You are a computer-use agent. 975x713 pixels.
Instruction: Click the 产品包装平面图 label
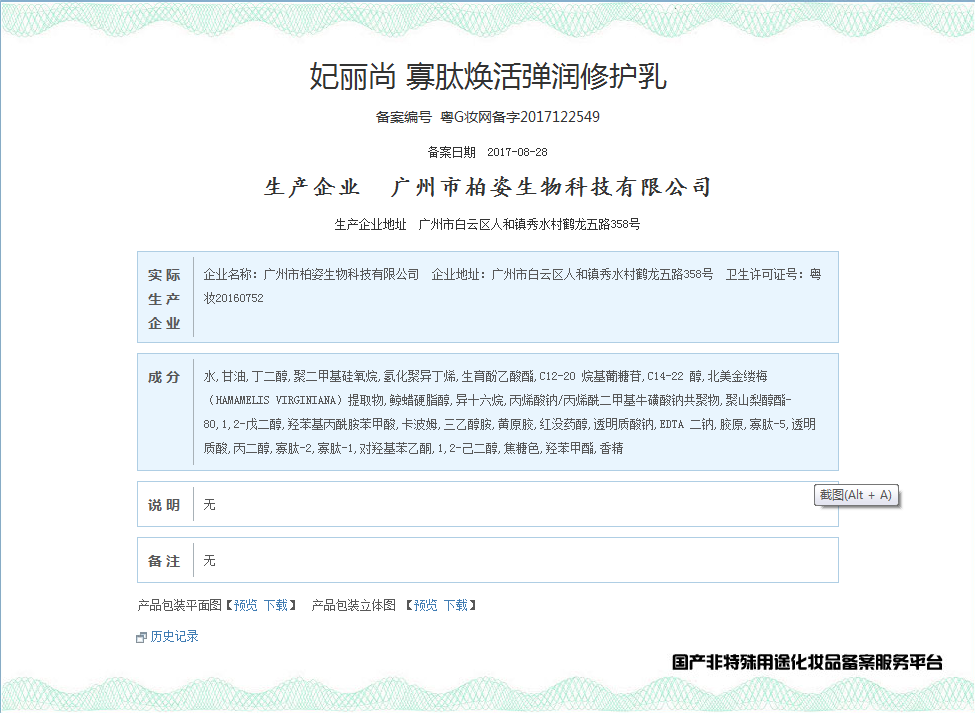click(180, 605)
